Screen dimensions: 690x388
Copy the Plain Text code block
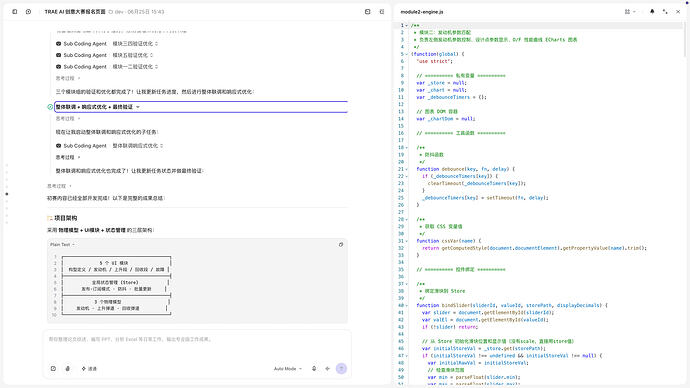point(341,245)
